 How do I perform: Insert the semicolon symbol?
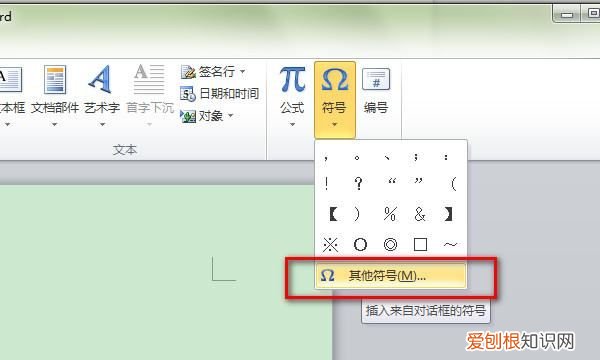[x=416, y=157]
